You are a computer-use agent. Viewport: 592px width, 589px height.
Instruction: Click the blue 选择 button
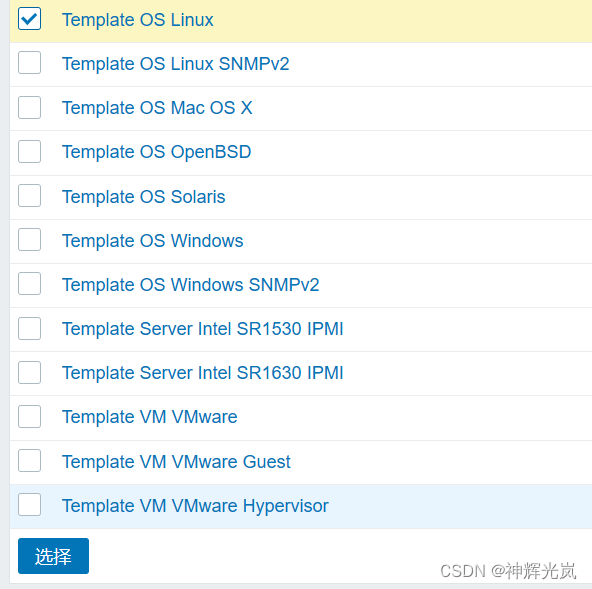tap(53, 556)
